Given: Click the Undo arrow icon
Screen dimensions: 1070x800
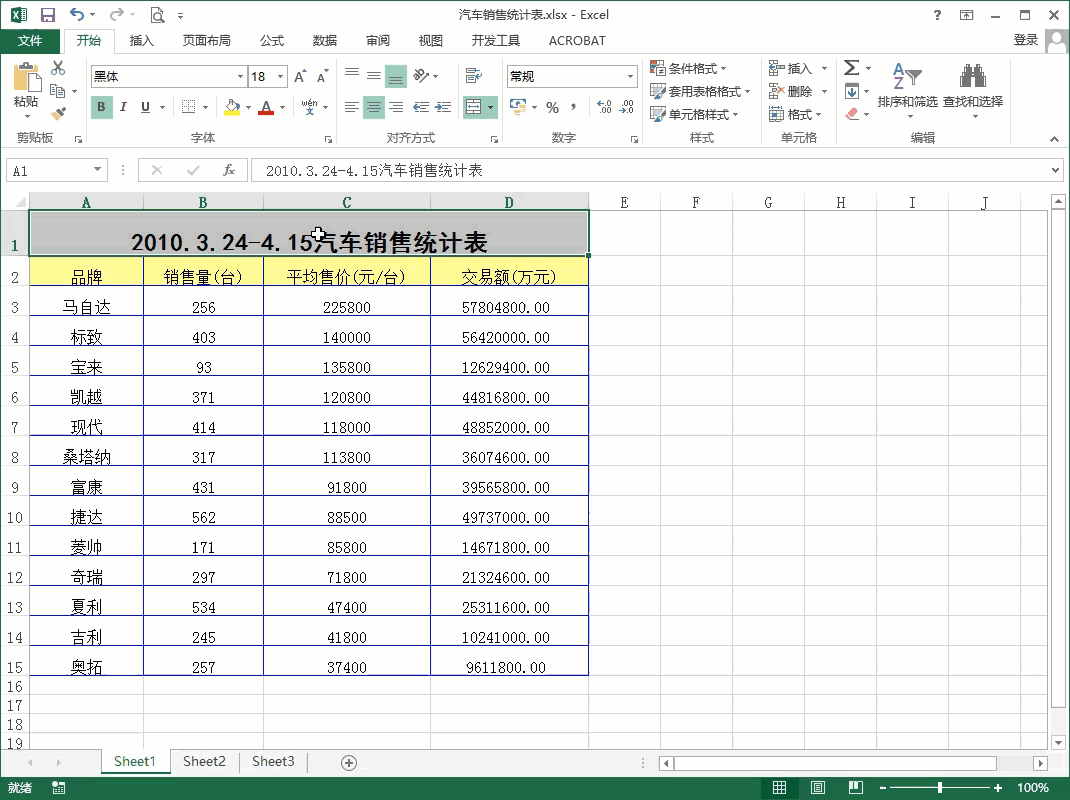Looking at the screenshot, I should pyautogui.click(x=76, y=14).
